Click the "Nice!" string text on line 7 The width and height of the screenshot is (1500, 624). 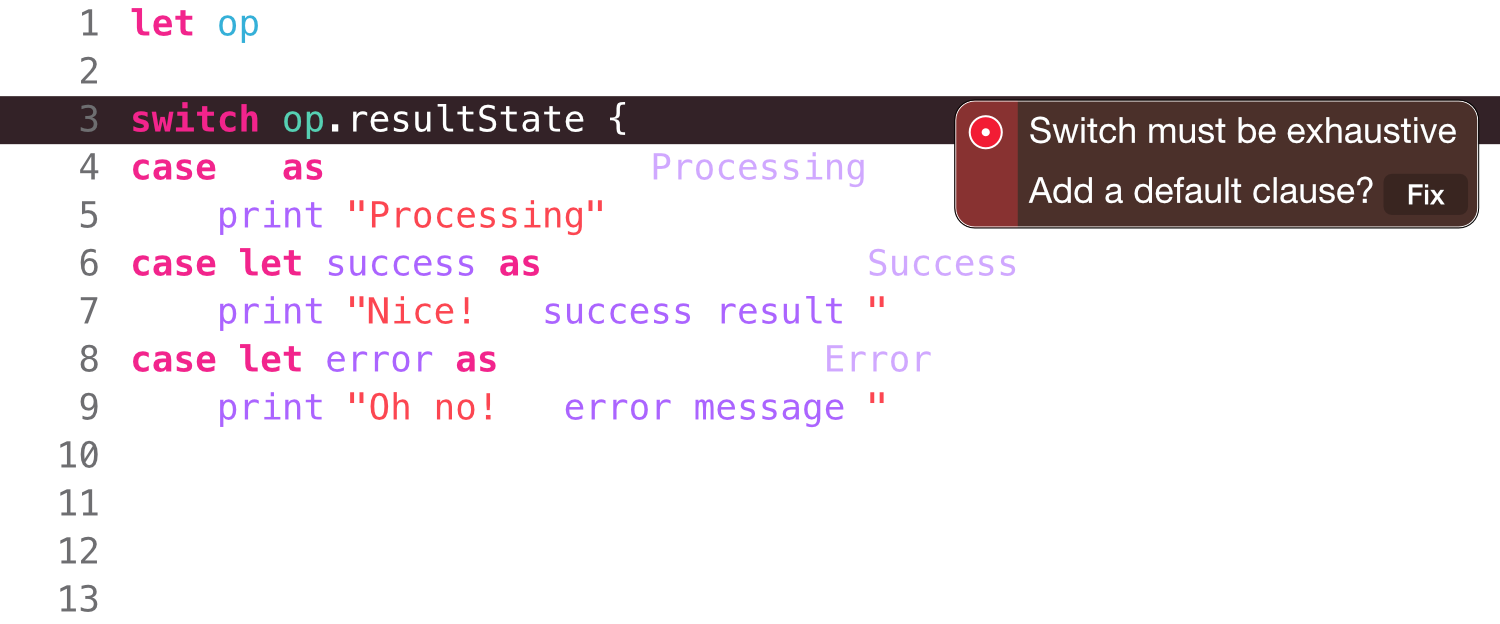tap(421, 312)
